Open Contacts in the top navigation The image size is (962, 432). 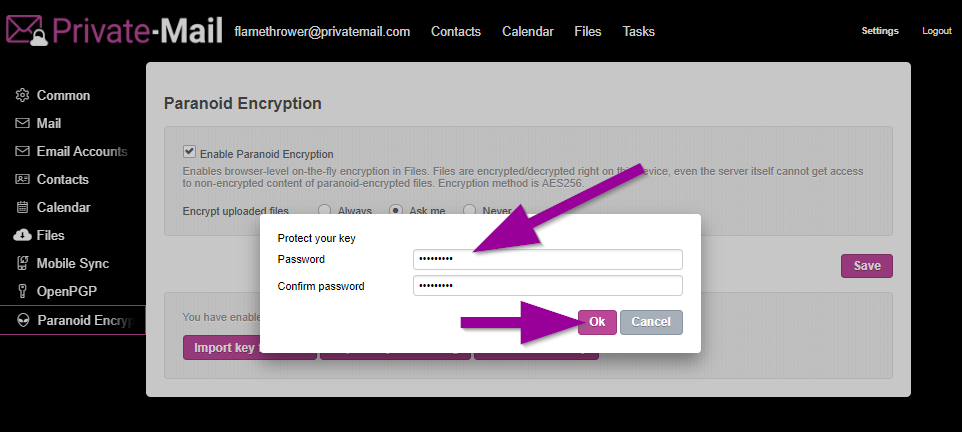point(456,31)
